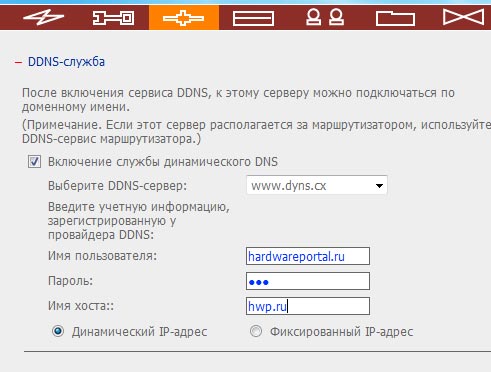Open the bow-tie shaped toolbar icon

(464, 17)
